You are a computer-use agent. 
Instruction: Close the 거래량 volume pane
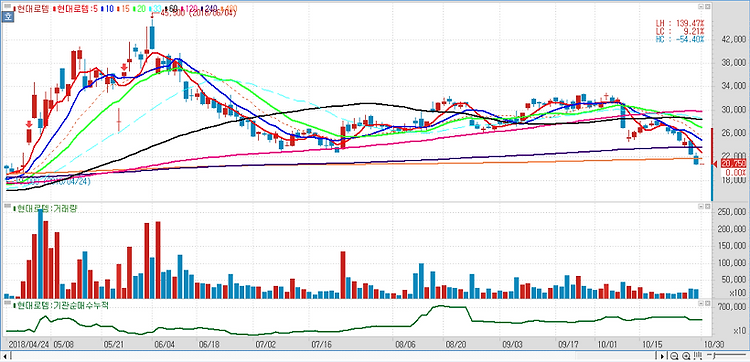click(707, 207)
